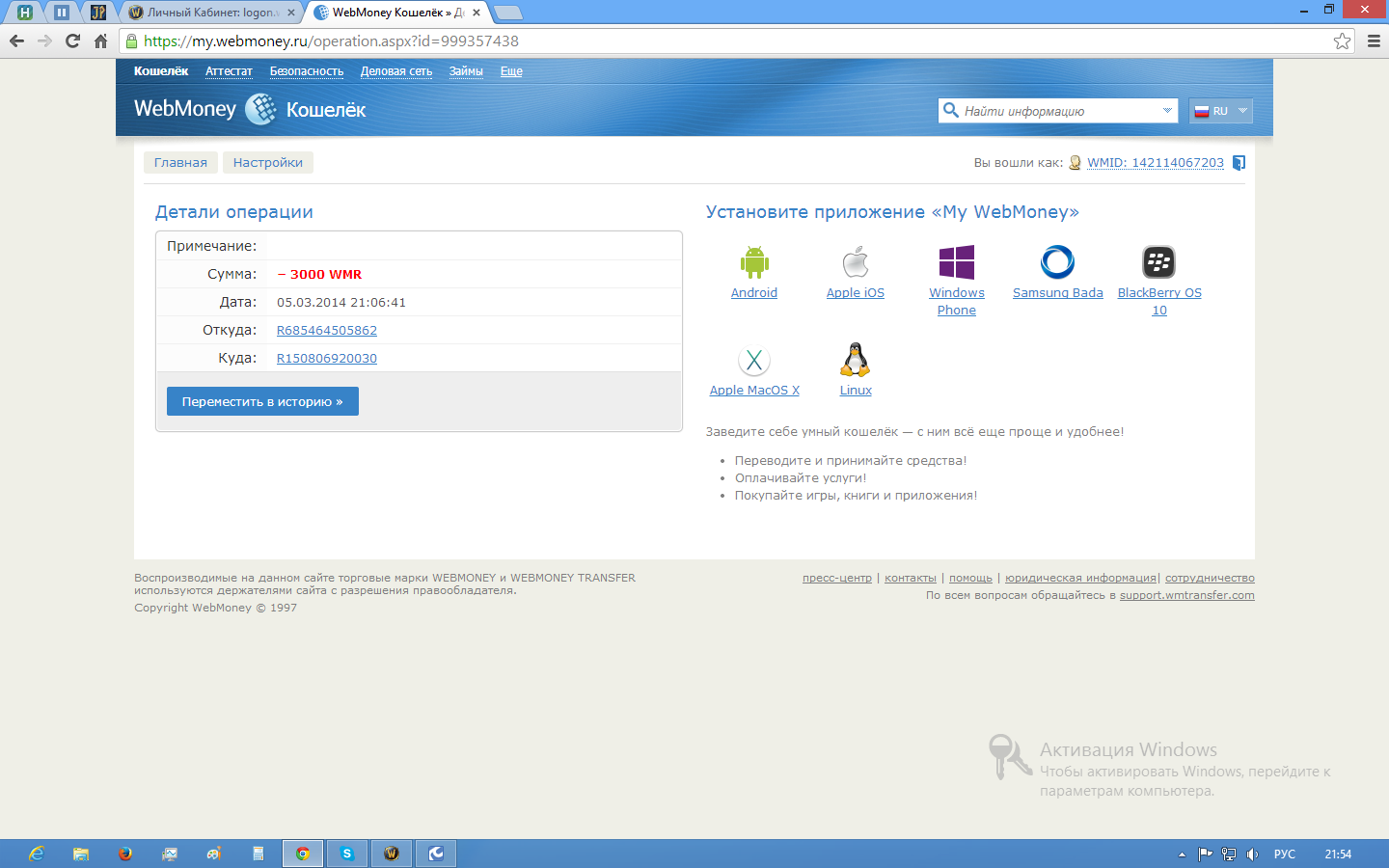Reload the page with refresh icon
This screenshot has width=1389, height=868.
pyautogui.click(x=72, y=41)
